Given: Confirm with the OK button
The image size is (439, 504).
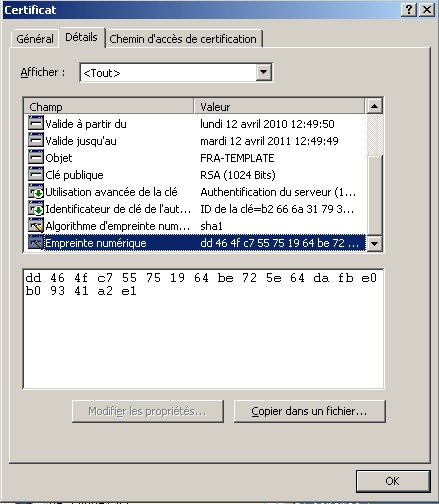Looking at the screenshot, I should (393, 481).
